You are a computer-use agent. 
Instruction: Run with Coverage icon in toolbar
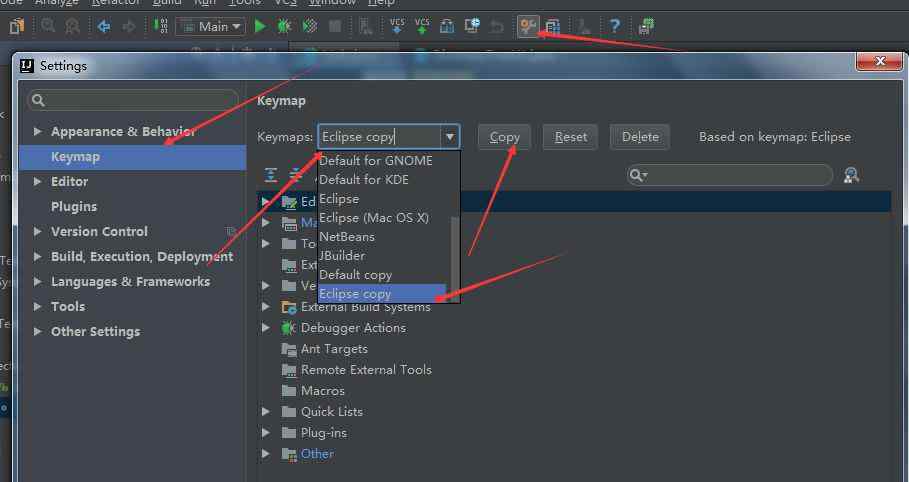pyautogui.click(x=310, y=26)
